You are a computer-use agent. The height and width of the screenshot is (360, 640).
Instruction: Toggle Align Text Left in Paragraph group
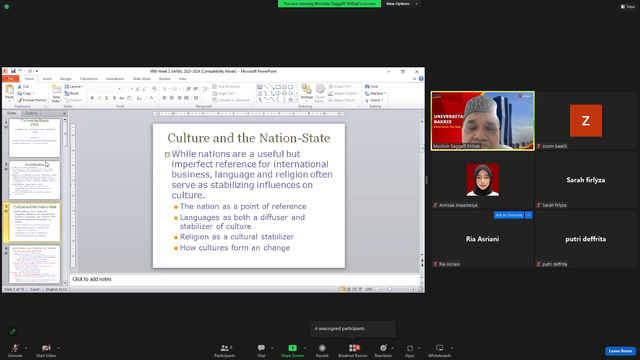164,98
